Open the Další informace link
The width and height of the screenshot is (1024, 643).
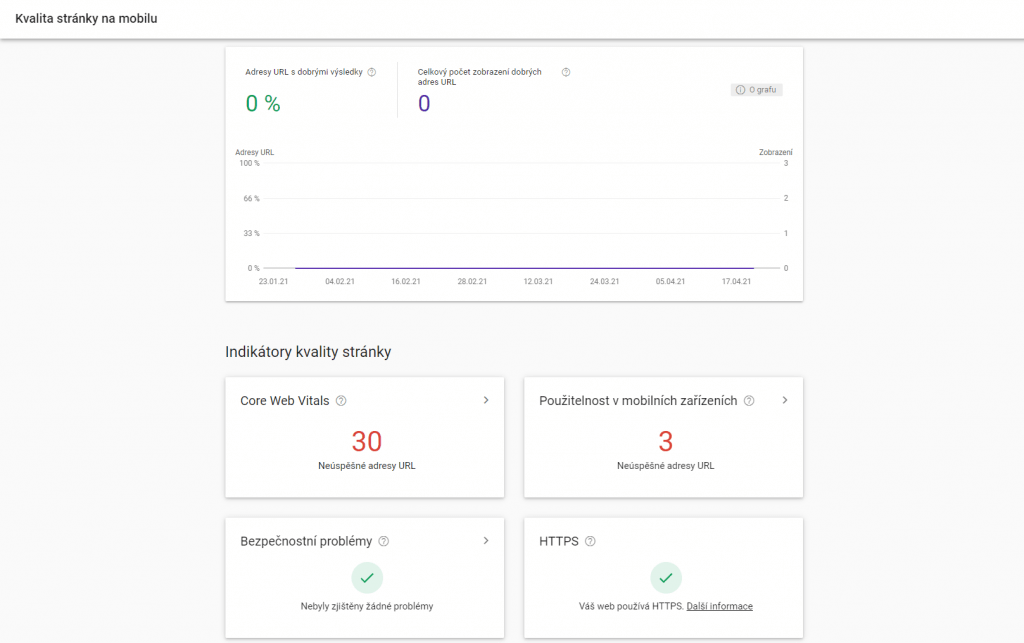[x=719, y=606]
